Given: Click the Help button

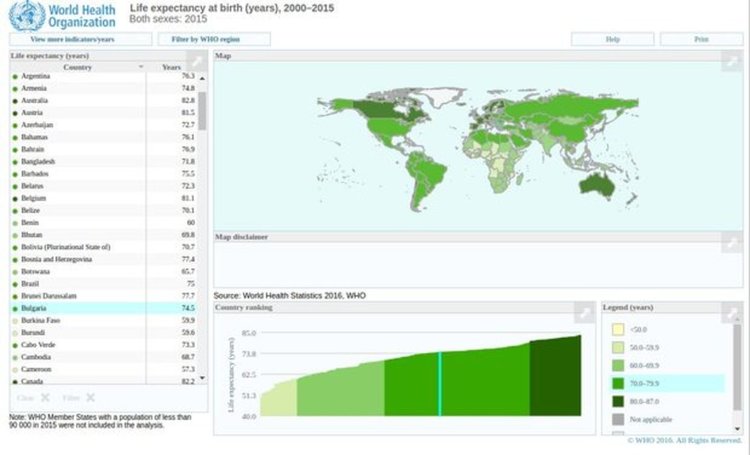Looking at the screenshot, I should 613,39.
